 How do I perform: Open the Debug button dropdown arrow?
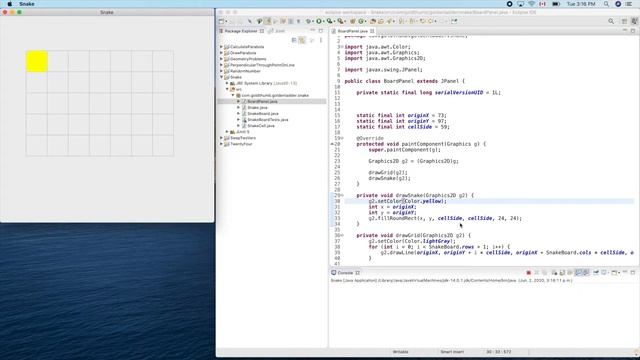click(313, 21)
